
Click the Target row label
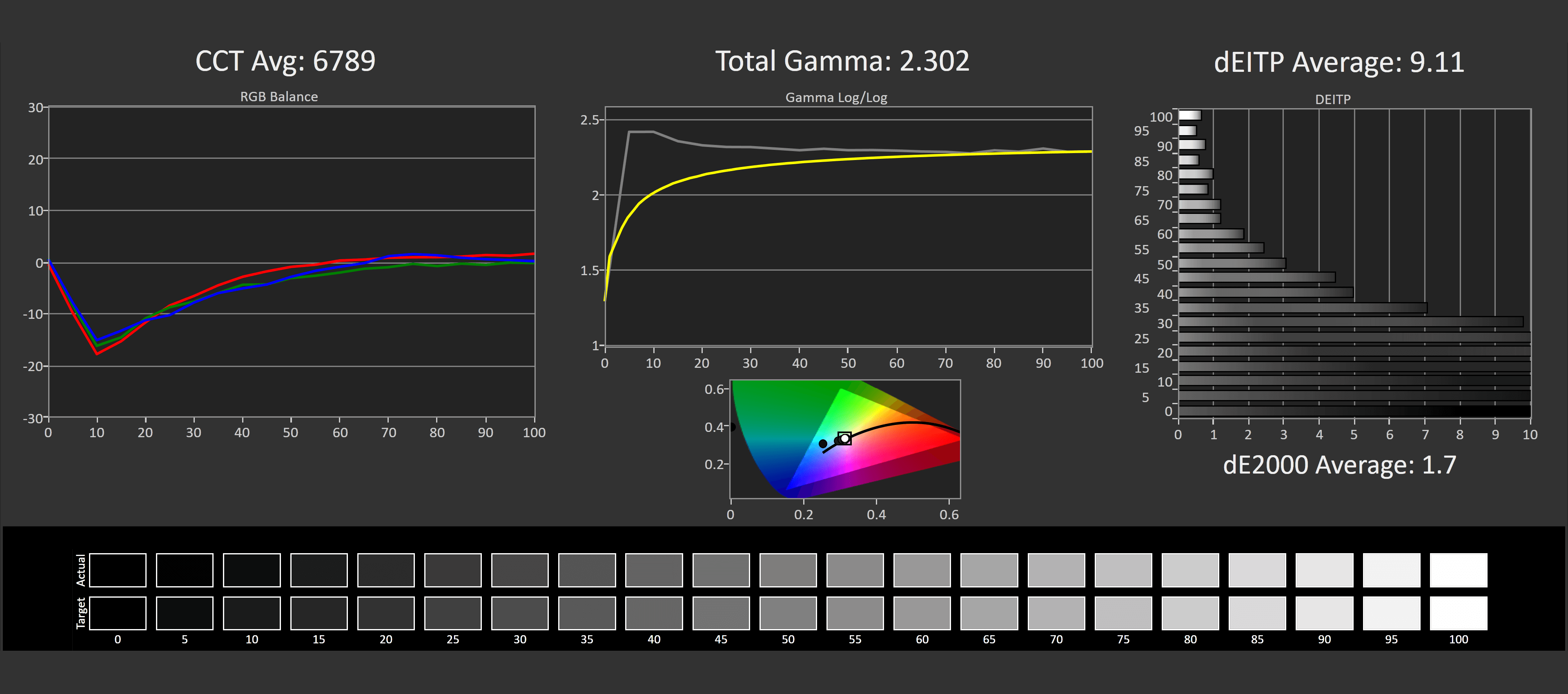(x=80, y=613)
